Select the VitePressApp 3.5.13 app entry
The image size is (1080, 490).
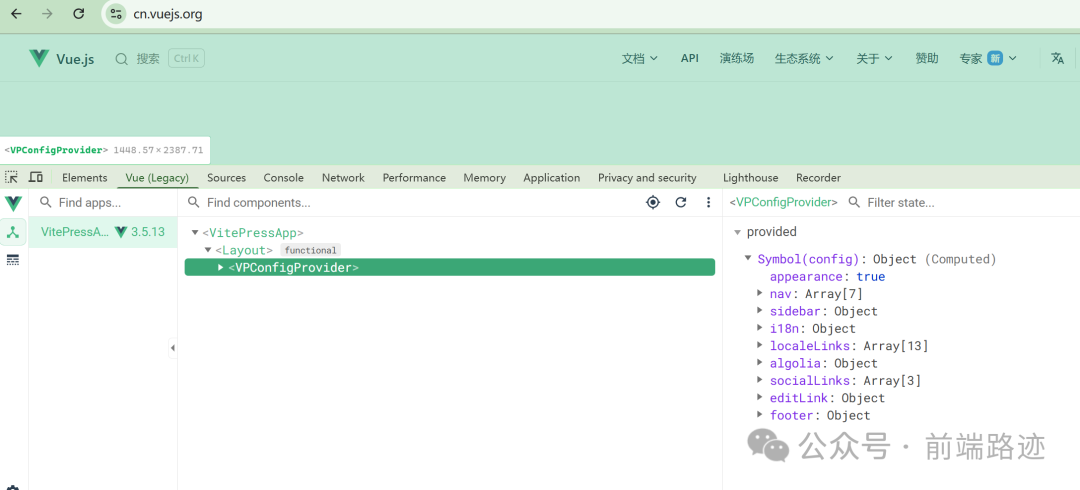coord(103,232)
